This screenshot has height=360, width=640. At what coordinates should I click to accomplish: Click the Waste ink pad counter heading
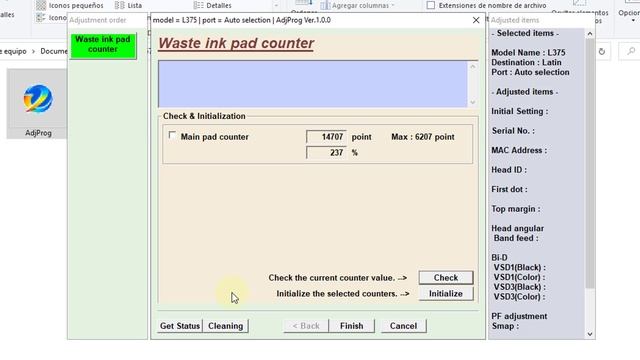pyautogui.click(x=236, y=43)
